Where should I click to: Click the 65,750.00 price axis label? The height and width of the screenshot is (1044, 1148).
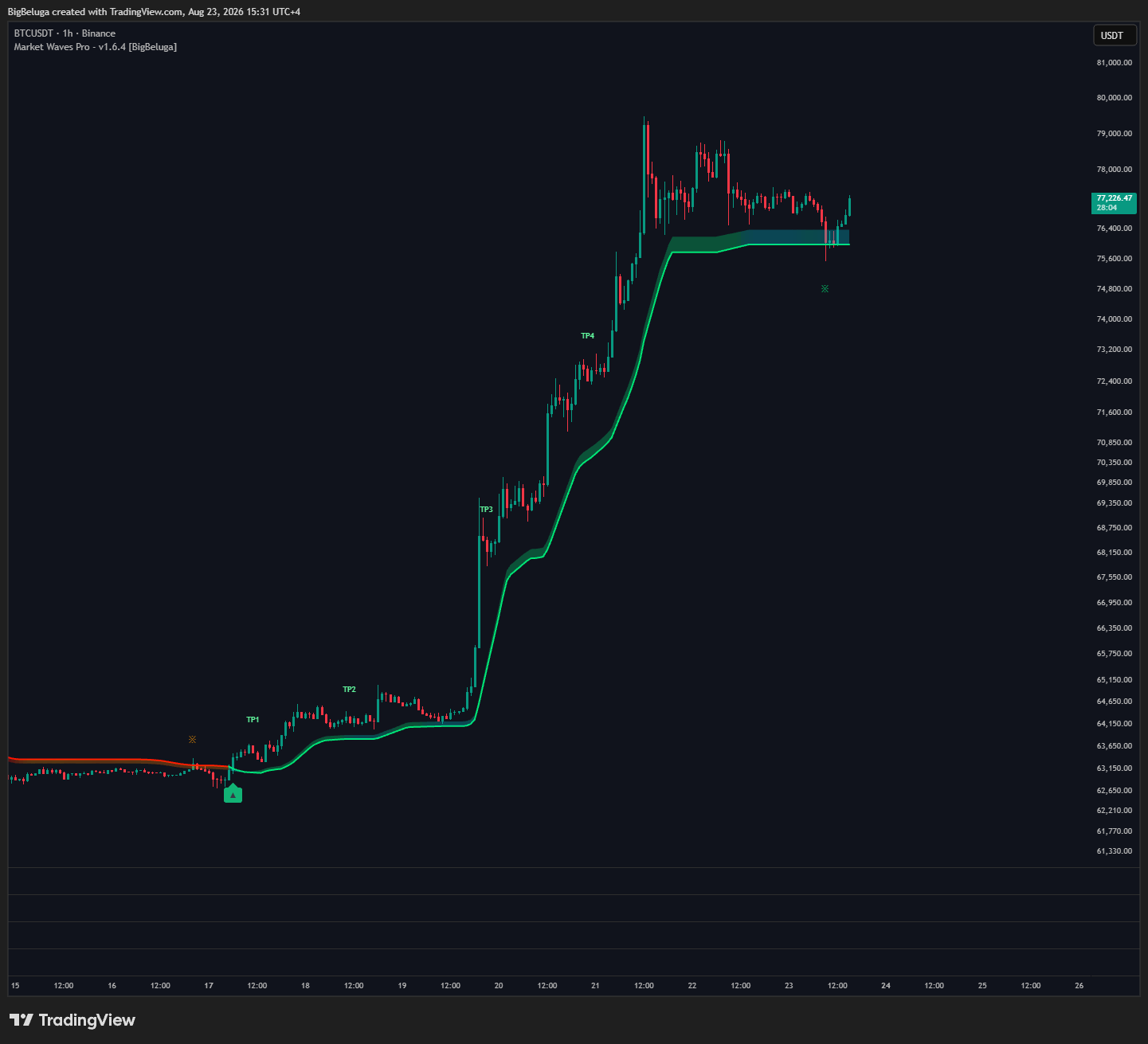pyautogui.click(x=1115, y=654)
